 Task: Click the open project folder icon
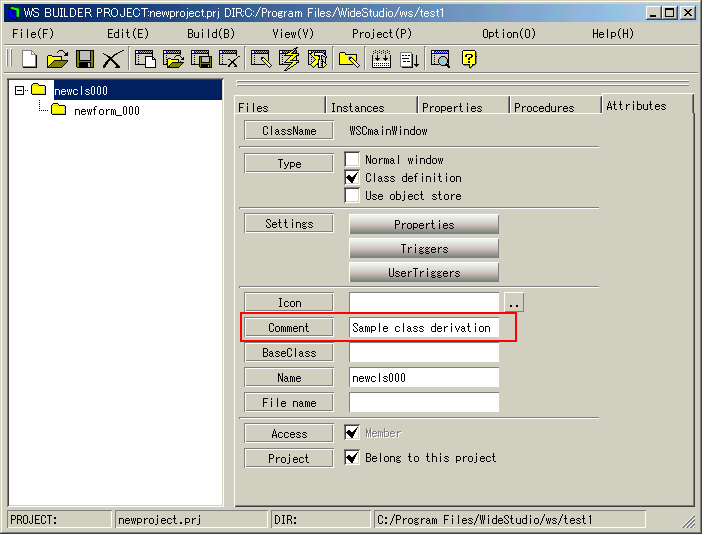coord(57,59)
